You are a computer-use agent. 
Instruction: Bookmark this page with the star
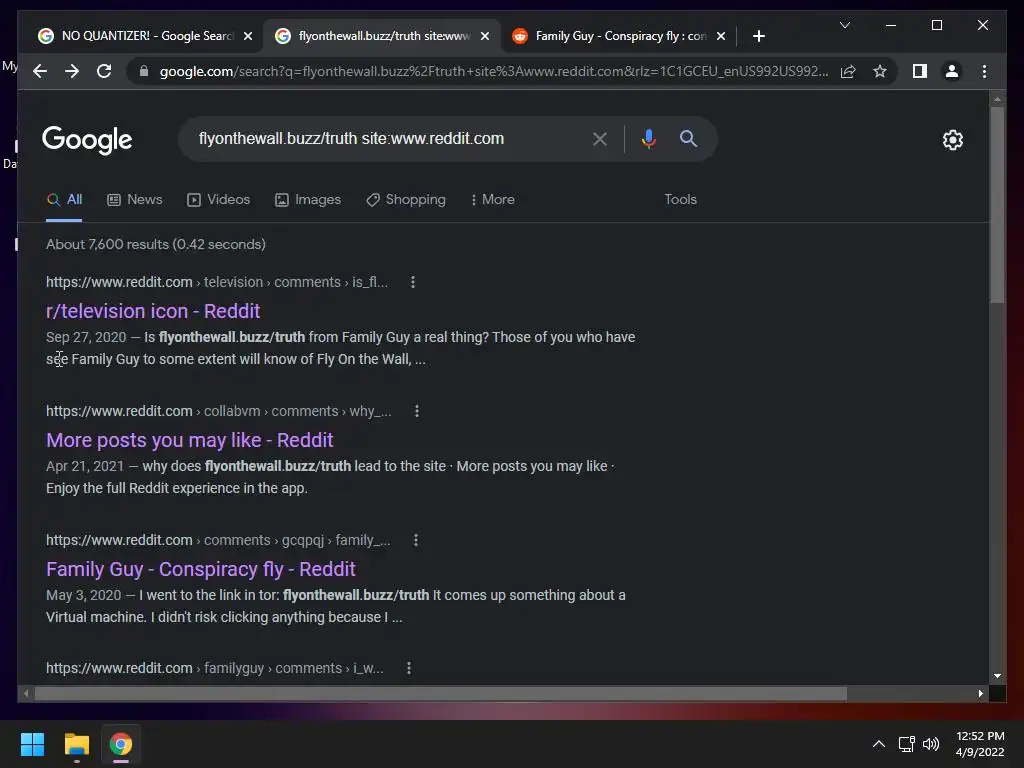pyautogui.click(x=880, y=71)
